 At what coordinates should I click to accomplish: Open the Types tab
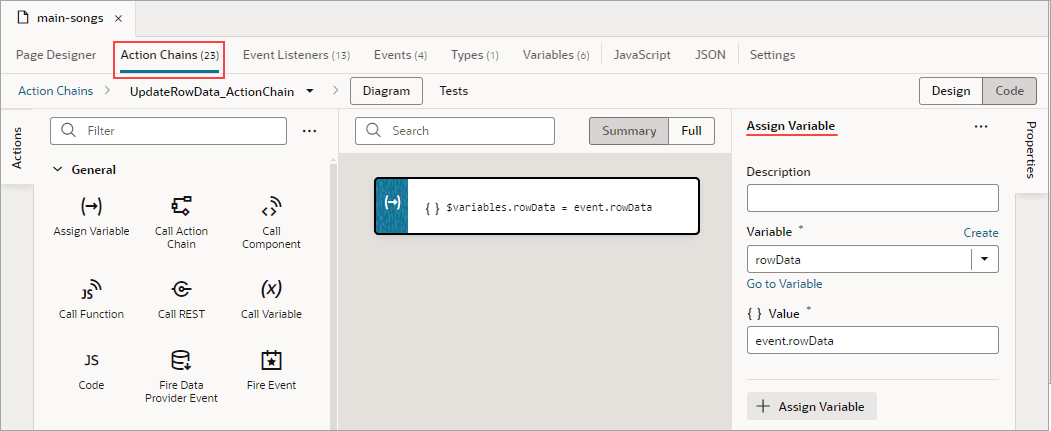(475, 55)
